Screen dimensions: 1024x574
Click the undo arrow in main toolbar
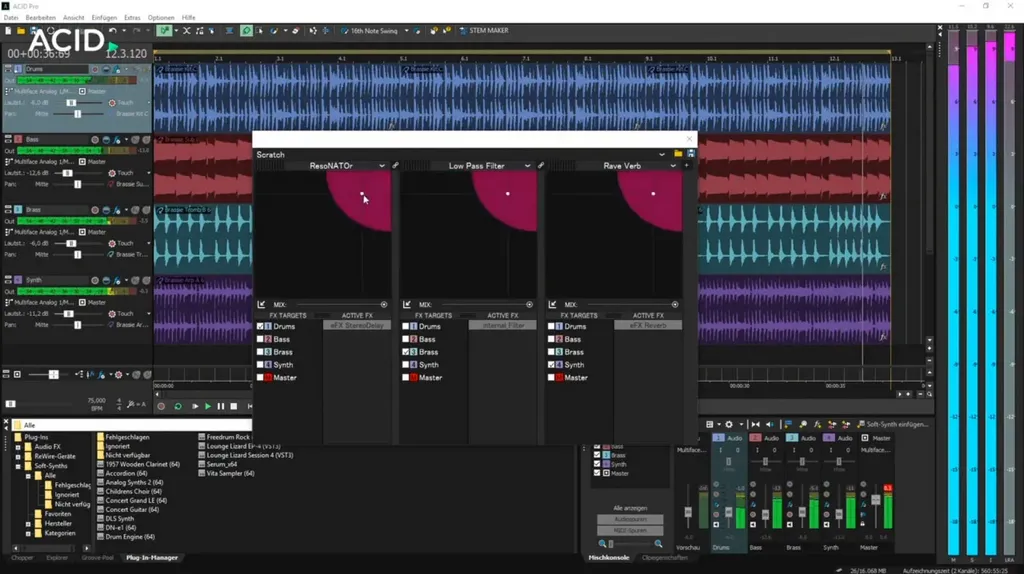[112, 31]
